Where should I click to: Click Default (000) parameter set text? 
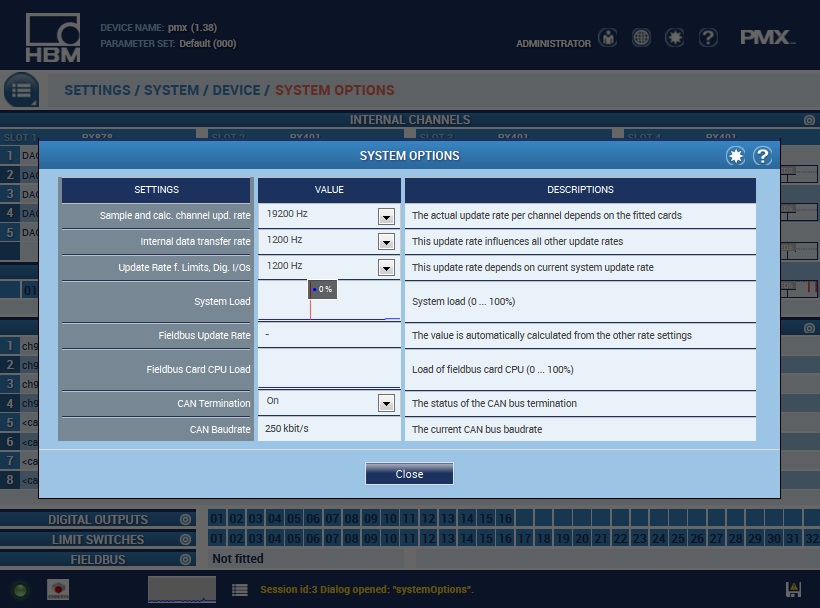(208, 43)
